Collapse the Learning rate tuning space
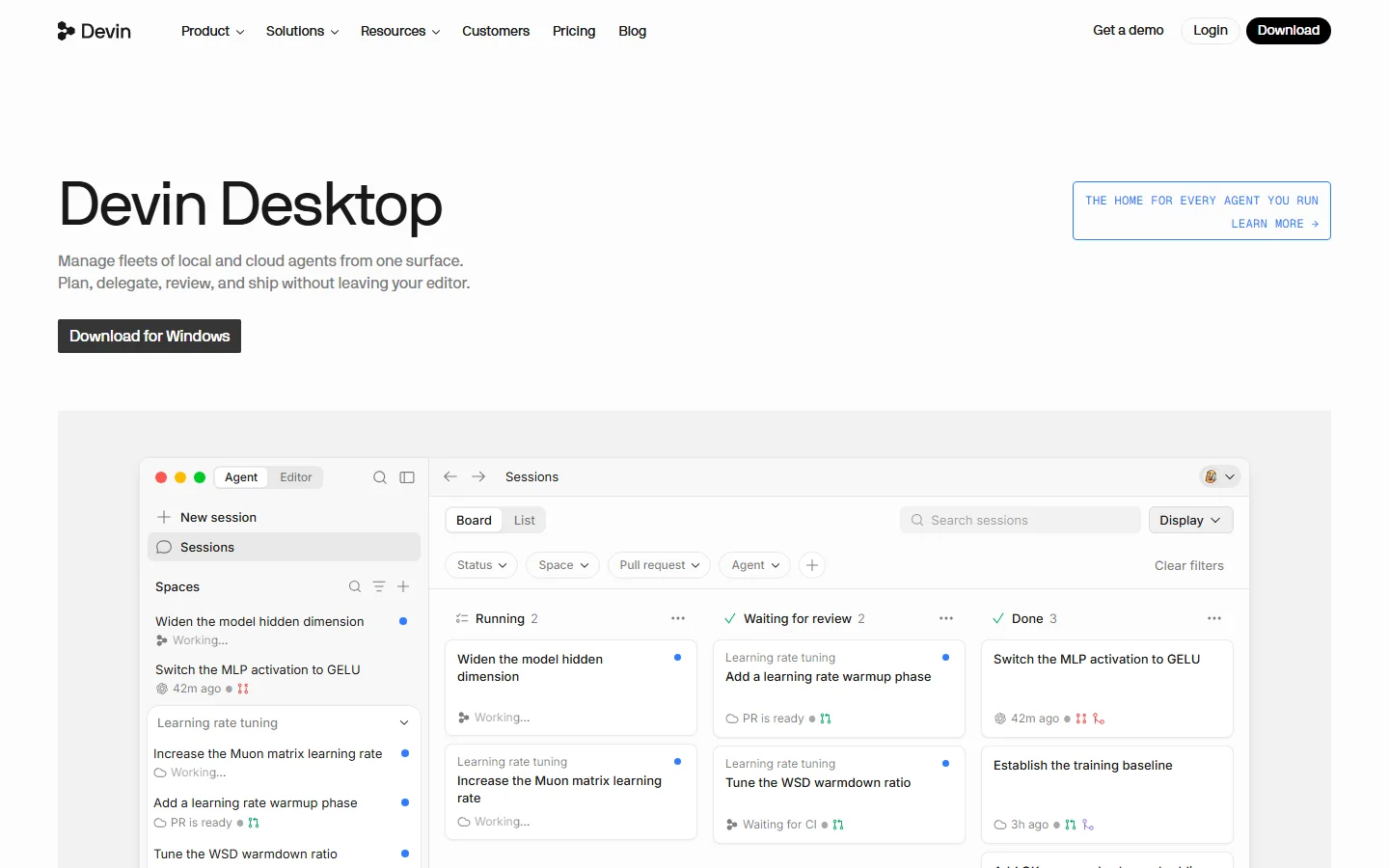1389x868 pixels. (404, 722)
